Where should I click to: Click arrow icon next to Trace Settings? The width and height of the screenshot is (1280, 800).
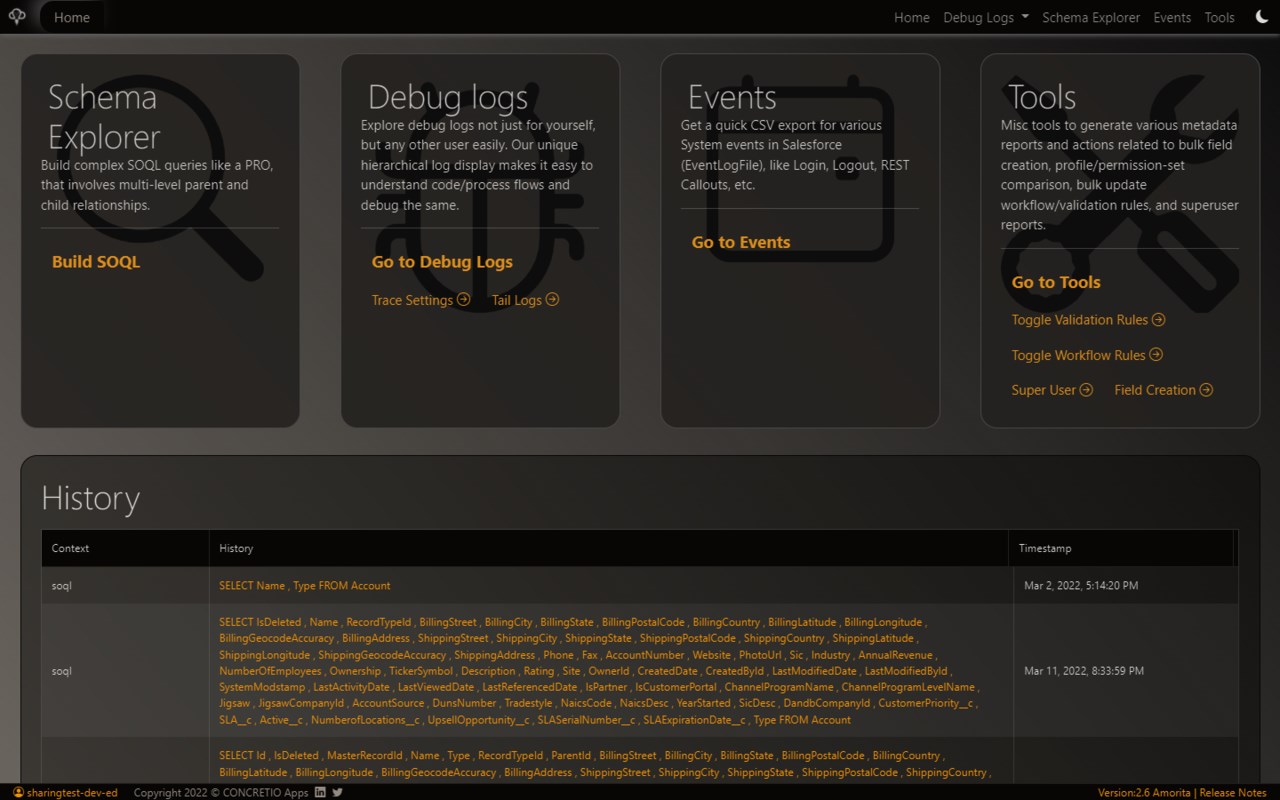click(x=463, y=299)
